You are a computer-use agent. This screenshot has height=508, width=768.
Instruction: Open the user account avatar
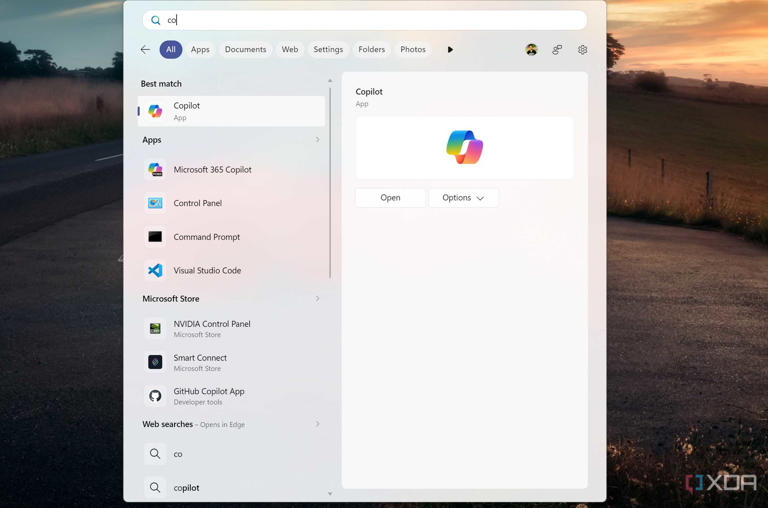pyautogui.click(x=531, y=49)
